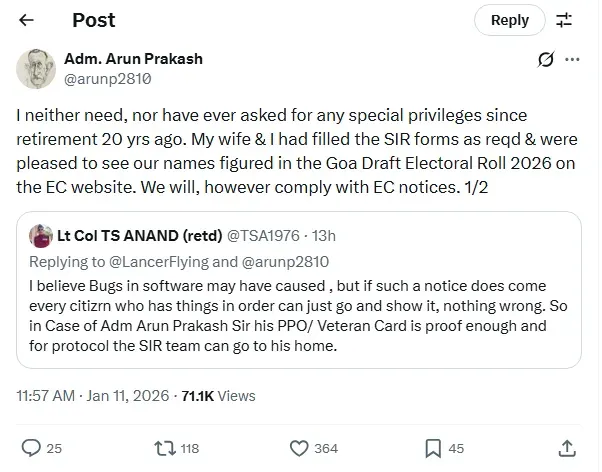The image size is (602, 472).
Task: Go back using the back arrow
Action: [x=27, y=20]
